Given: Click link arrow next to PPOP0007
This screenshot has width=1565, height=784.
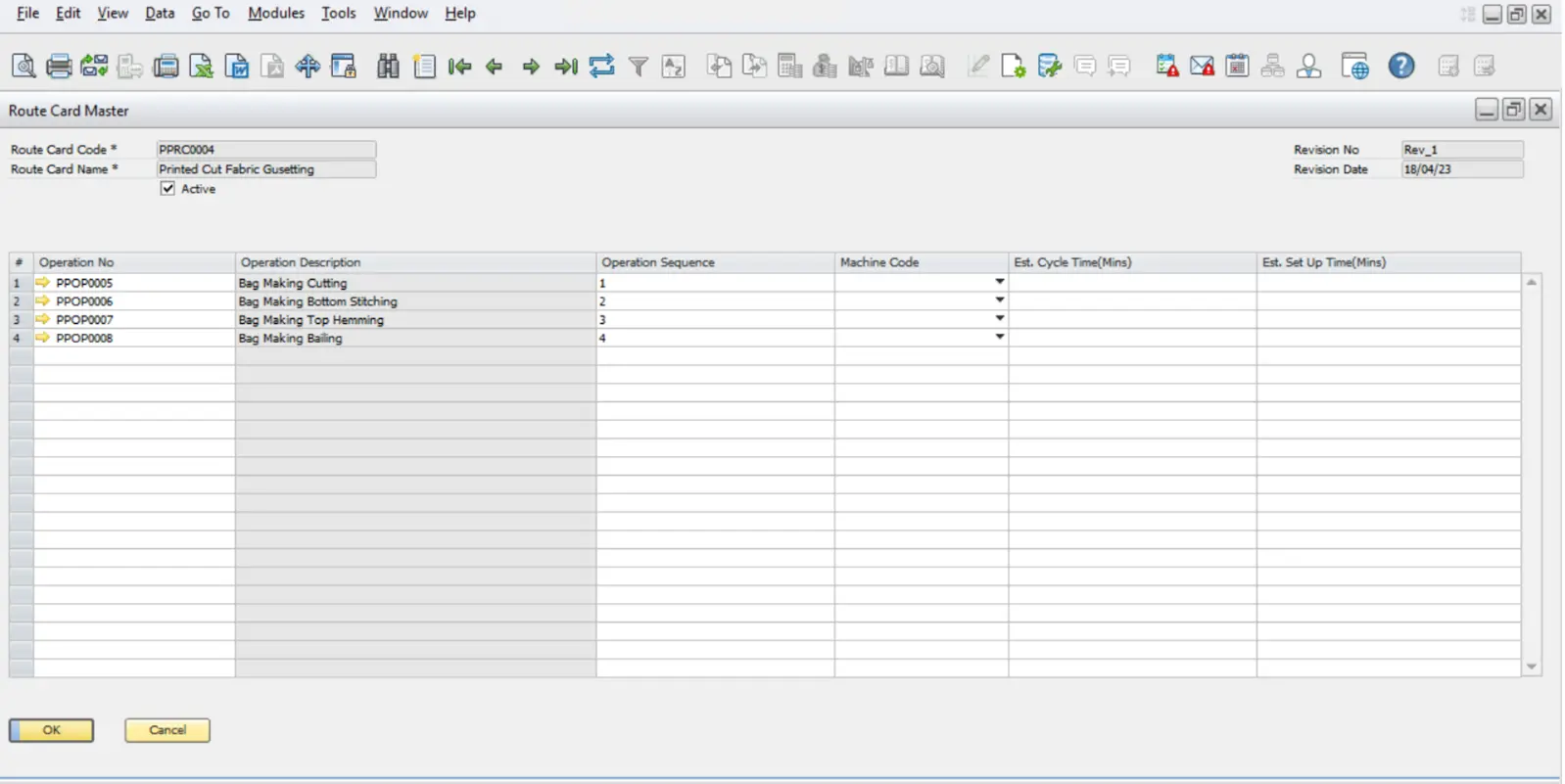Looking at the screenshot, I should pyautogui.click(x=42, y=319).
